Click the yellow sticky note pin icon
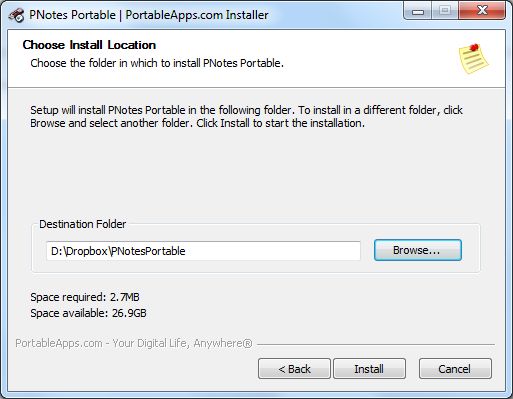The height and width of the screenshot is (399, 513). tap(473, 59)
